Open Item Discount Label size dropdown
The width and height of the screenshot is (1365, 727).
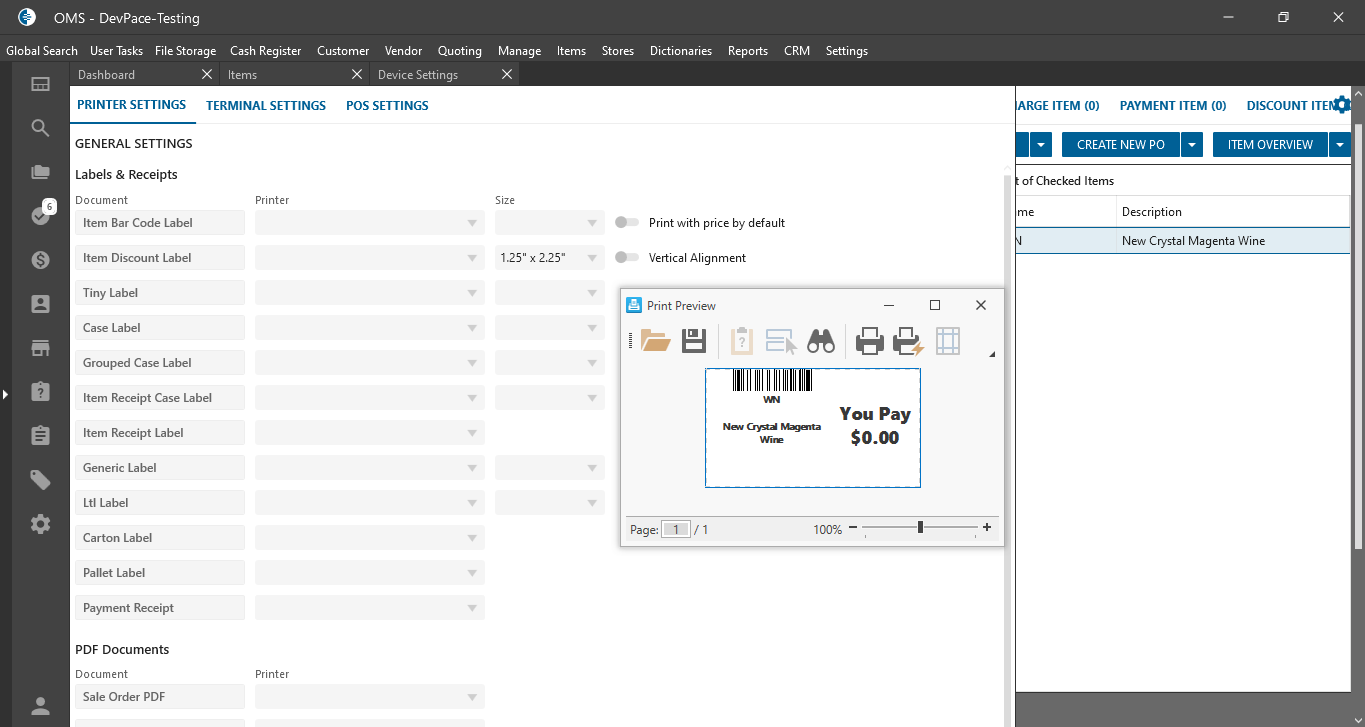click(592, 258)
